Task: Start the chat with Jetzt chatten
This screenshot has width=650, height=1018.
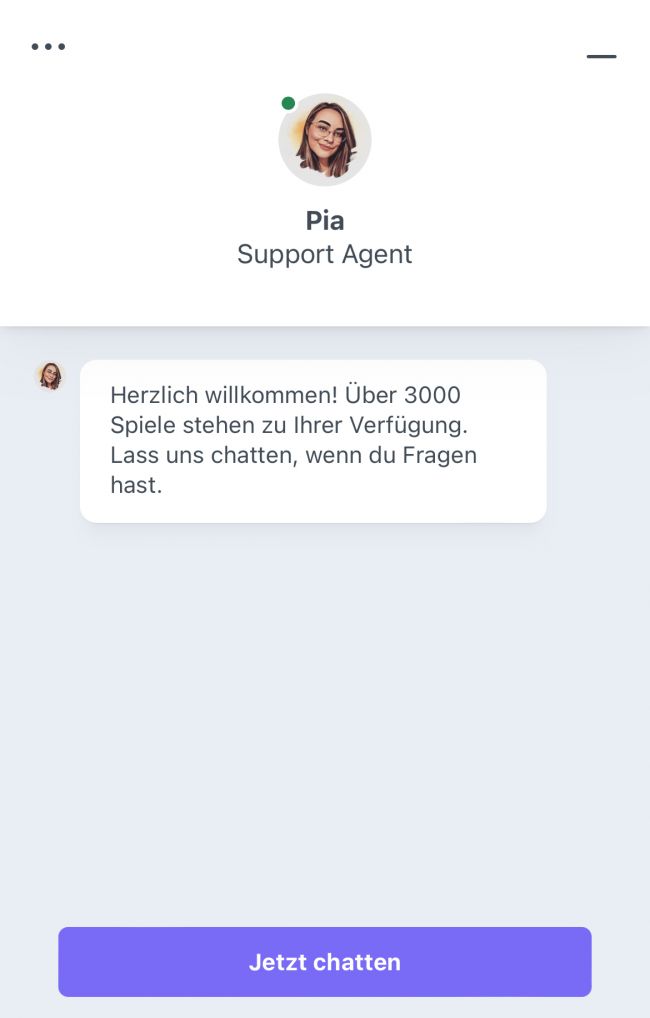Action: pyautogui.click(x=325, y=962)
